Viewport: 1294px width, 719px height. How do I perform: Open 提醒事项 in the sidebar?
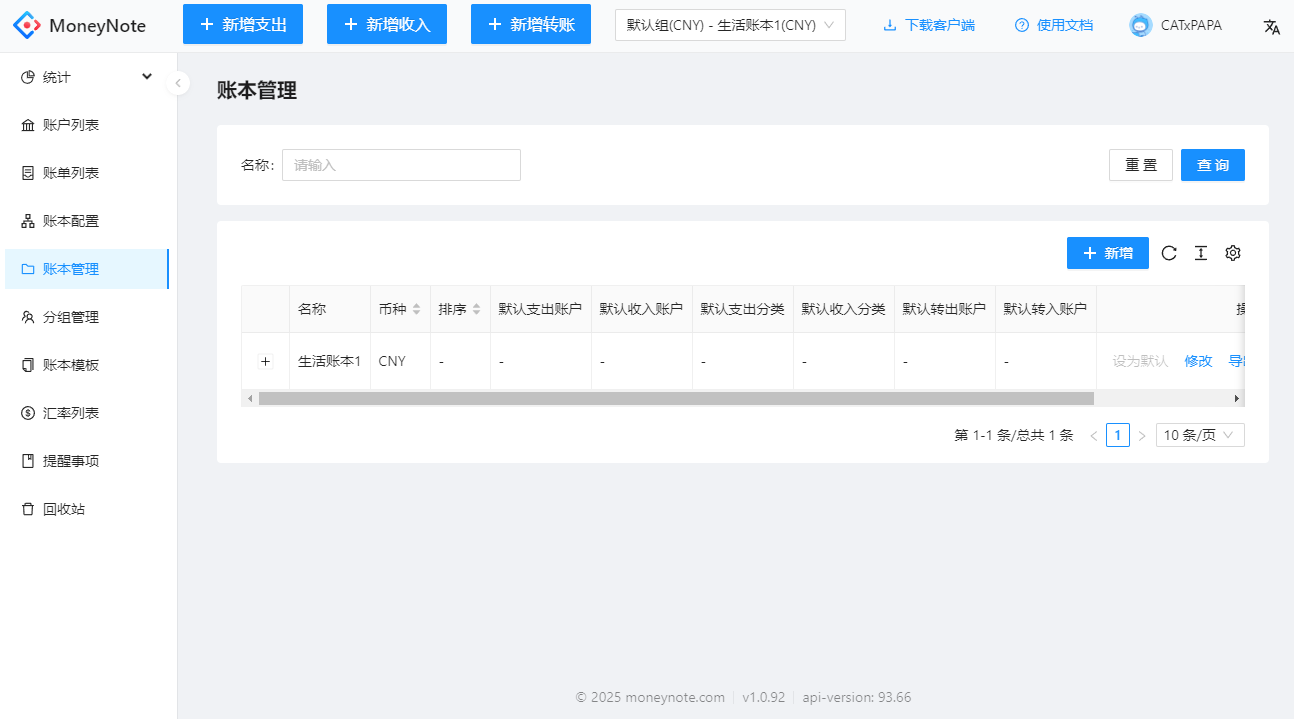tap(87, 461)
